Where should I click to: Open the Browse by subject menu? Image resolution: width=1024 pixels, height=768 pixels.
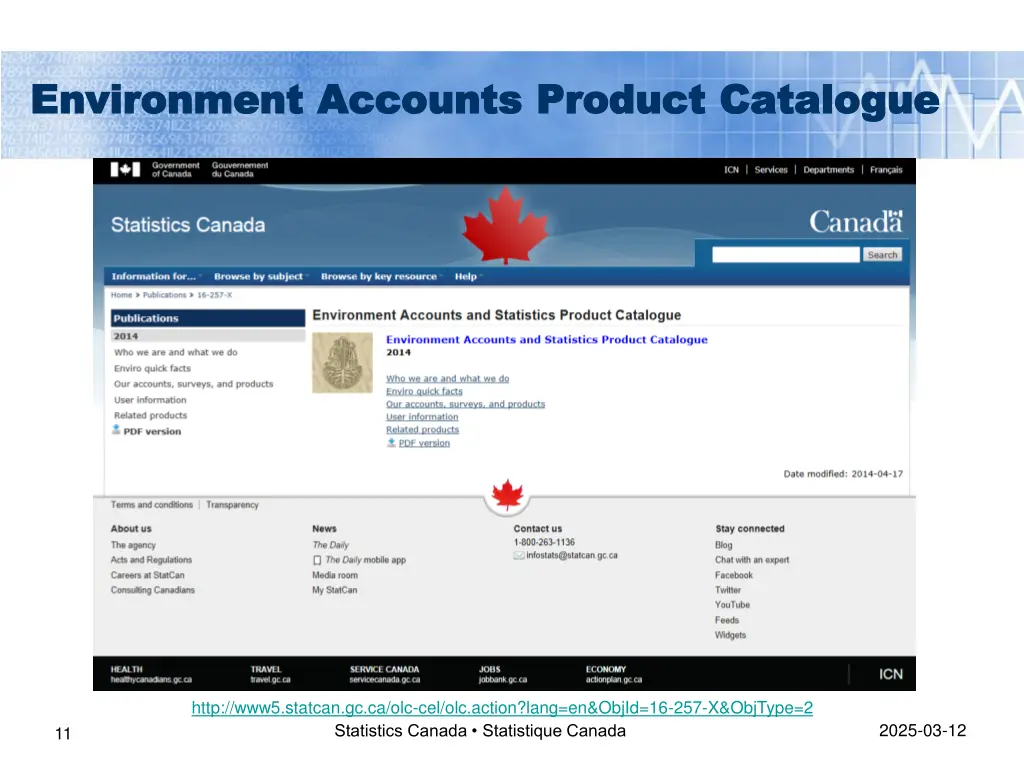[x=259, y=276]
